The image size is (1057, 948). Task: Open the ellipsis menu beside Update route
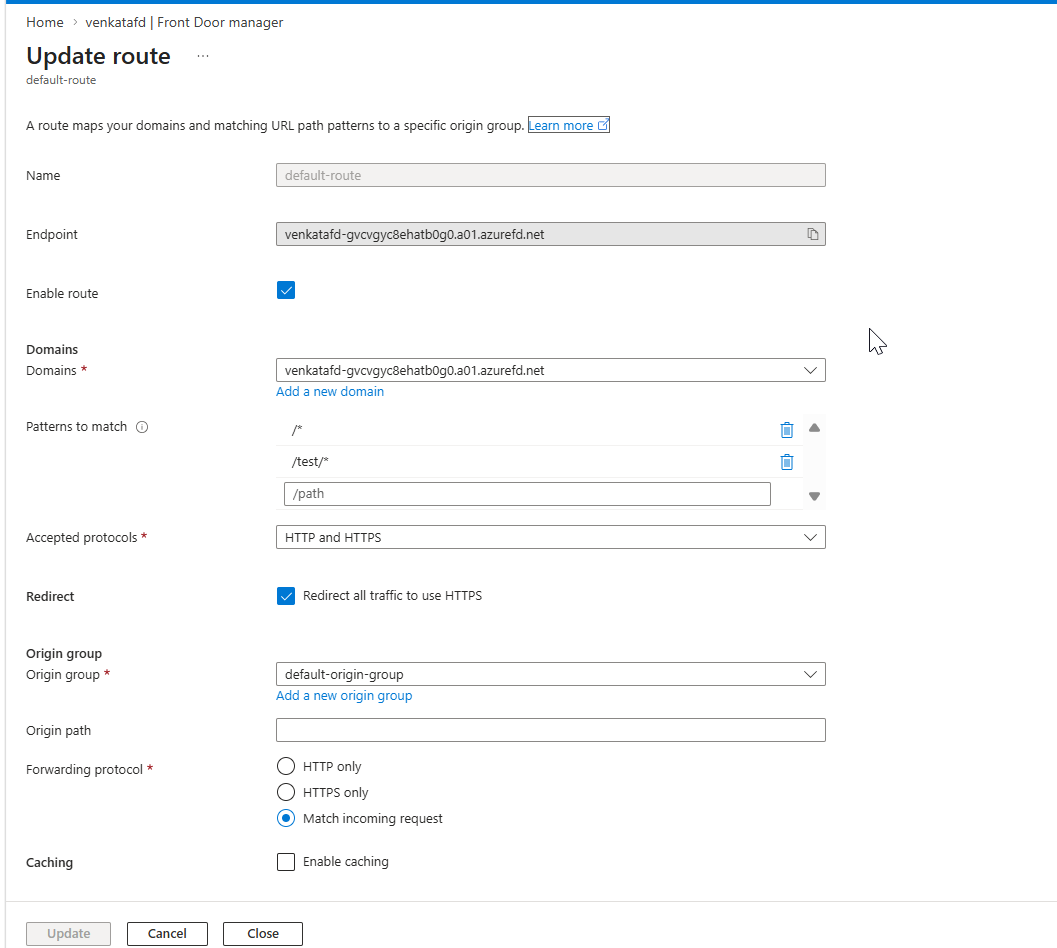(x=203, y=56)
